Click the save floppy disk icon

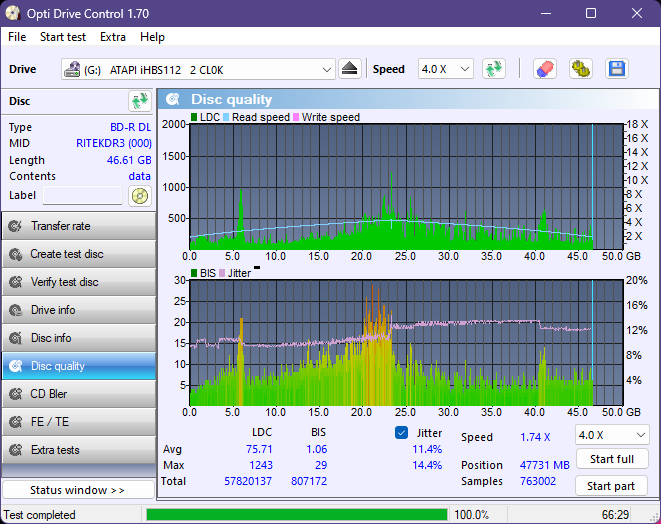click(x=617, y=69)
